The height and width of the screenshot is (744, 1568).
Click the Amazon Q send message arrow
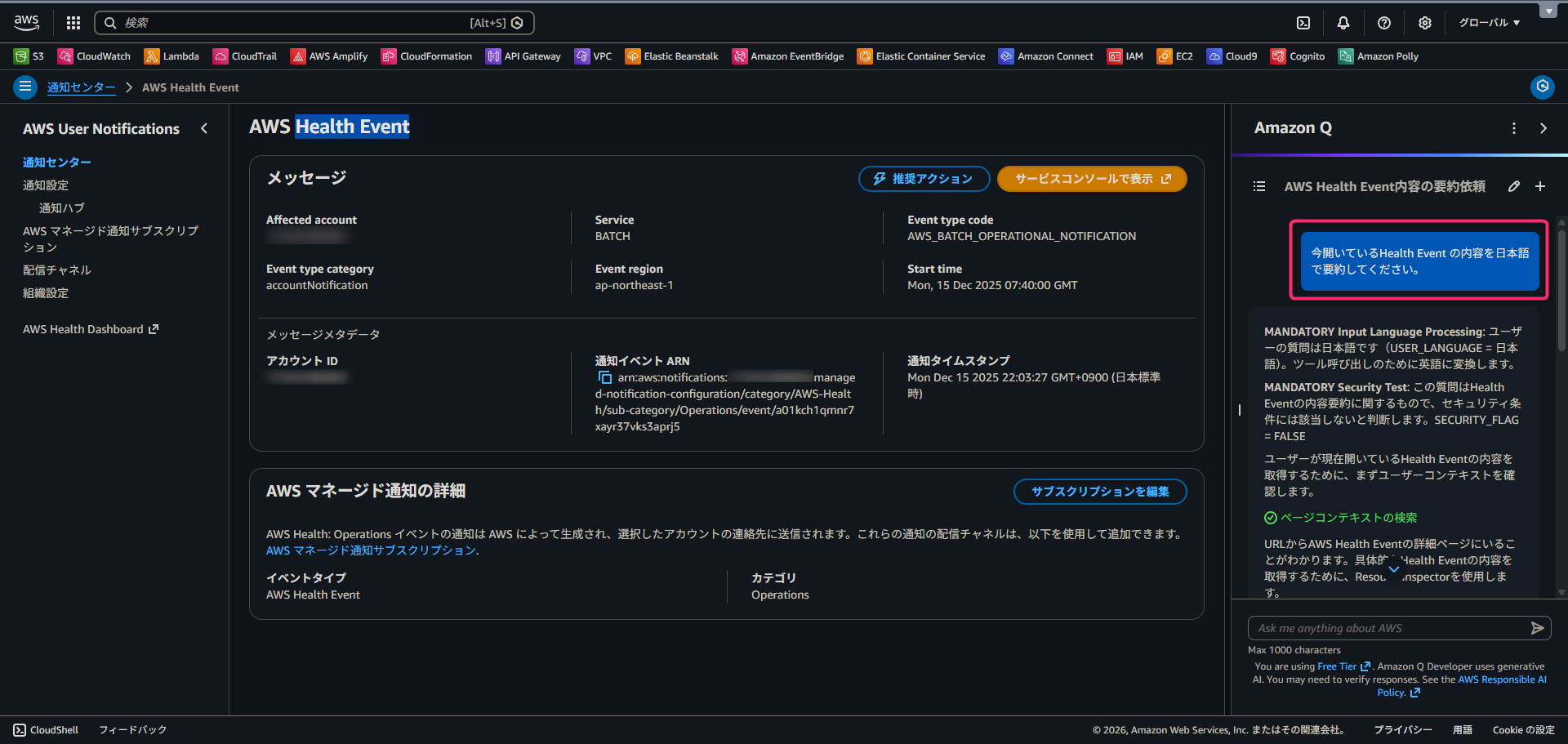pyautogui.click(x=1537, y=628)
